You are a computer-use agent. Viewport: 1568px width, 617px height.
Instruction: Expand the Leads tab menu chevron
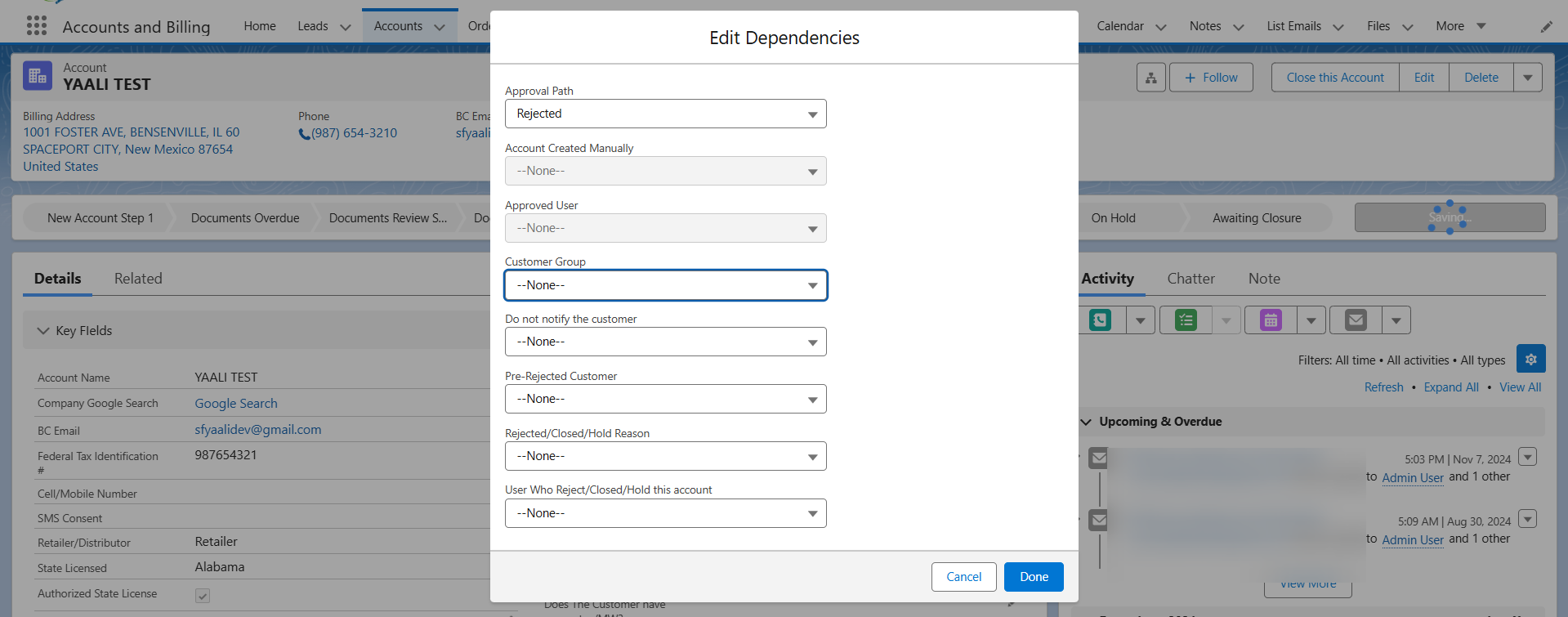(346, 27)
